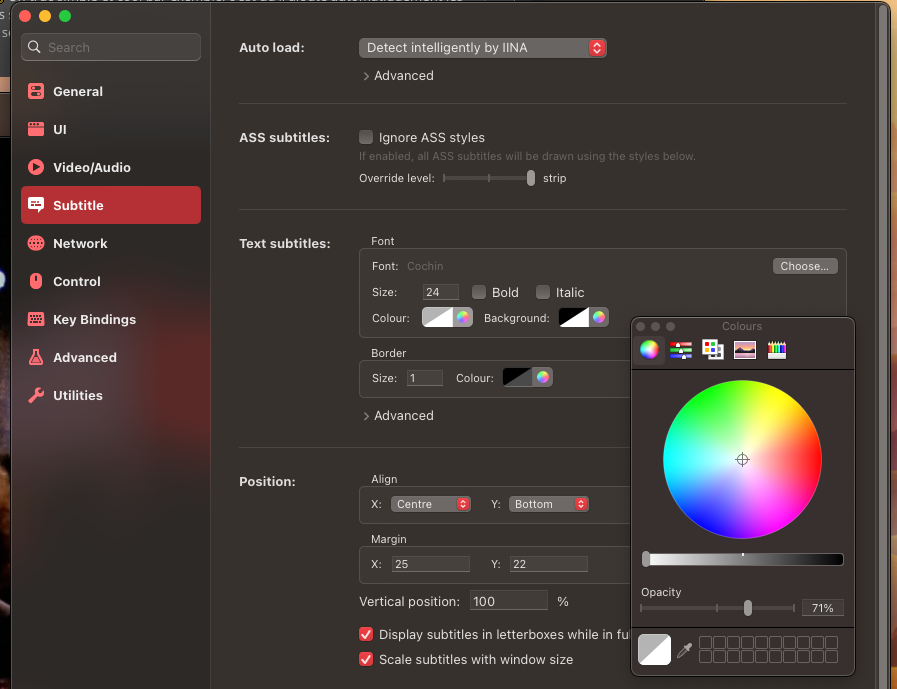
Task: Go to the Video/Audio settings section
Action: tap(92, 167)
